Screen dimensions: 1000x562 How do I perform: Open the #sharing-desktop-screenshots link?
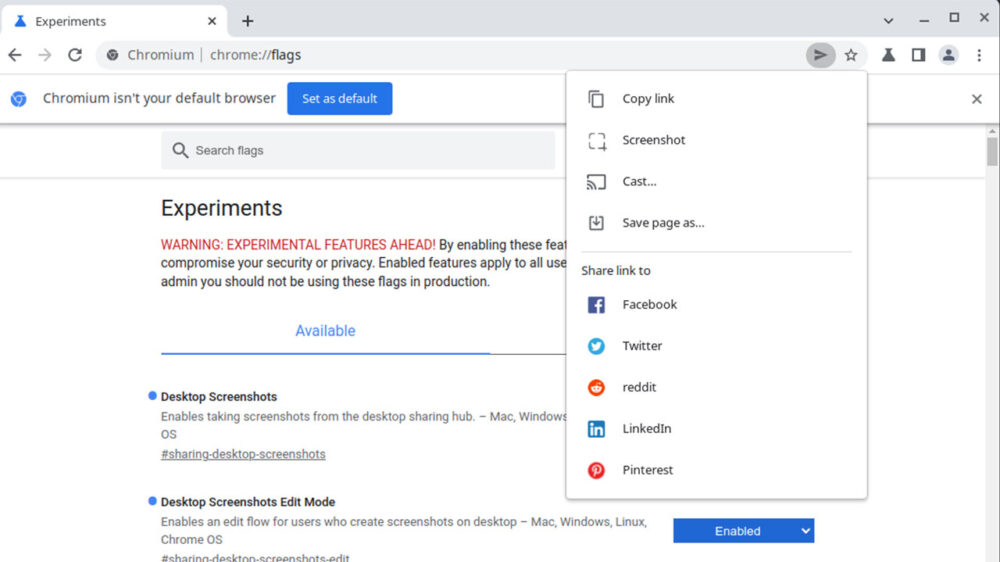[x=243, y=454]
